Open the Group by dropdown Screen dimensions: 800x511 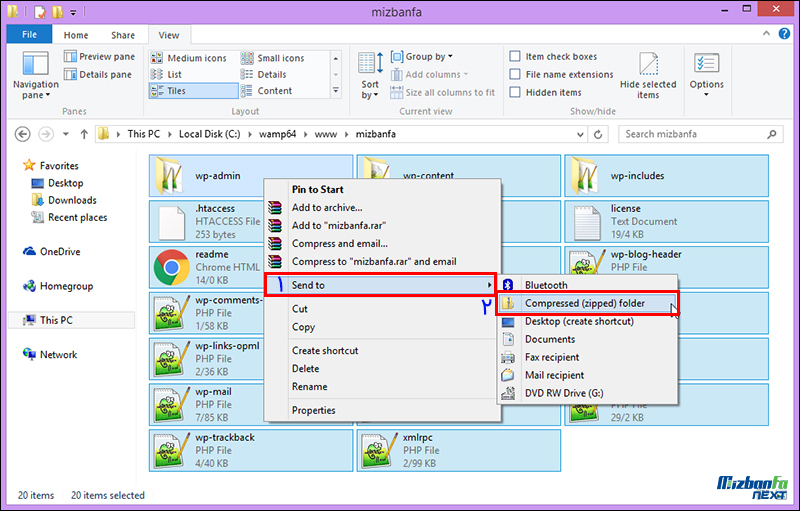[422, 57]
